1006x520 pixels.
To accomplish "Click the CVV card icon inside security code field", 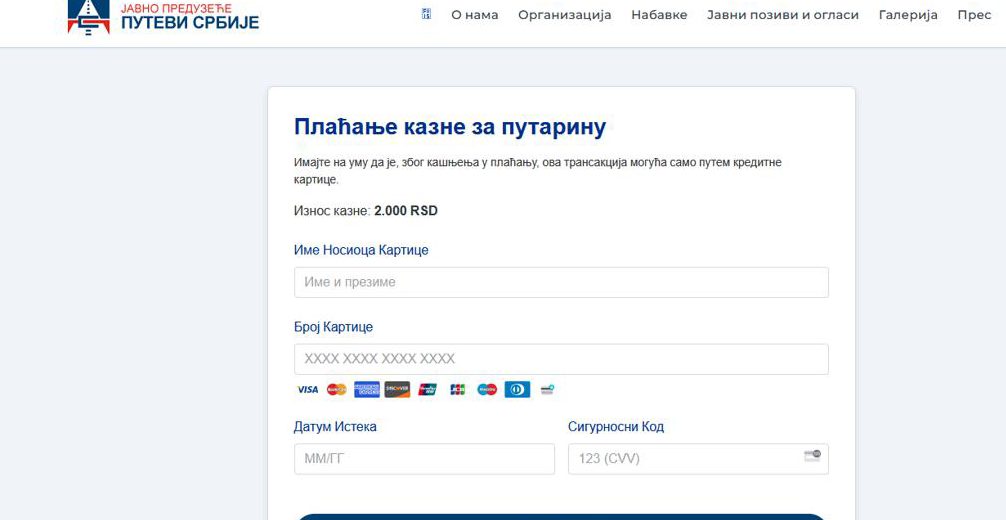I will point(812,456).
